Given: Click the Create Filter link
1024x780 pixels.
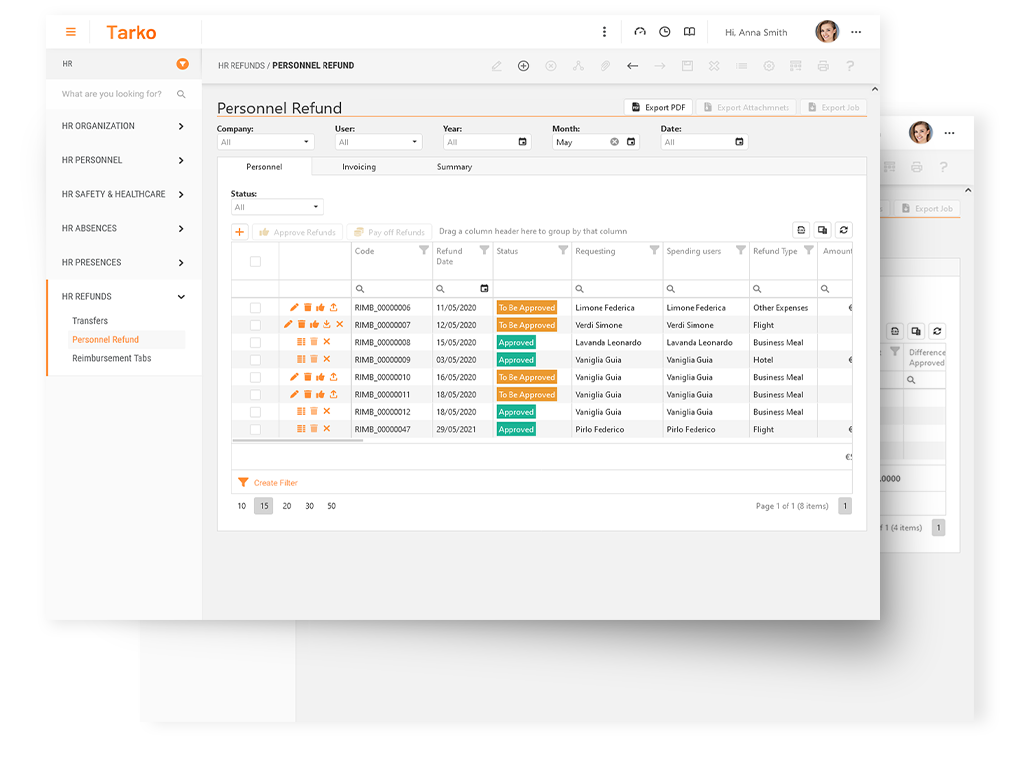Looking at the screenshot, I should (x=275, y=483).
